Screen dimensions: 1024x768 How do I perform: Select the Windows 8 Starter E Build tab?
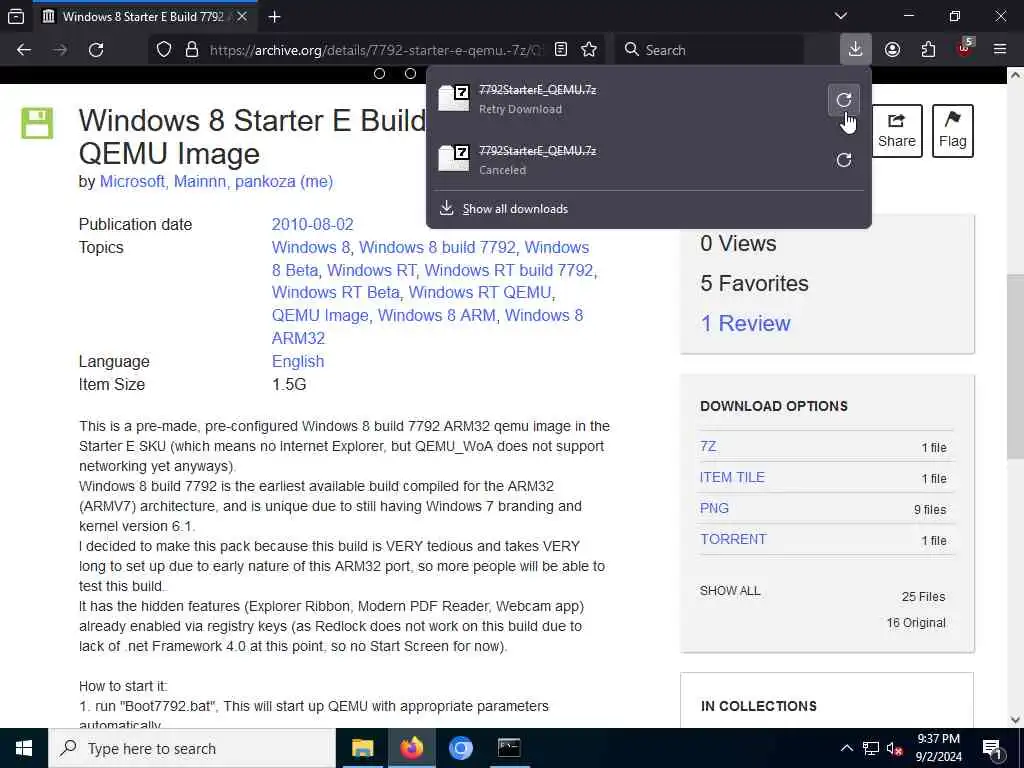click(x=146, y=16)
